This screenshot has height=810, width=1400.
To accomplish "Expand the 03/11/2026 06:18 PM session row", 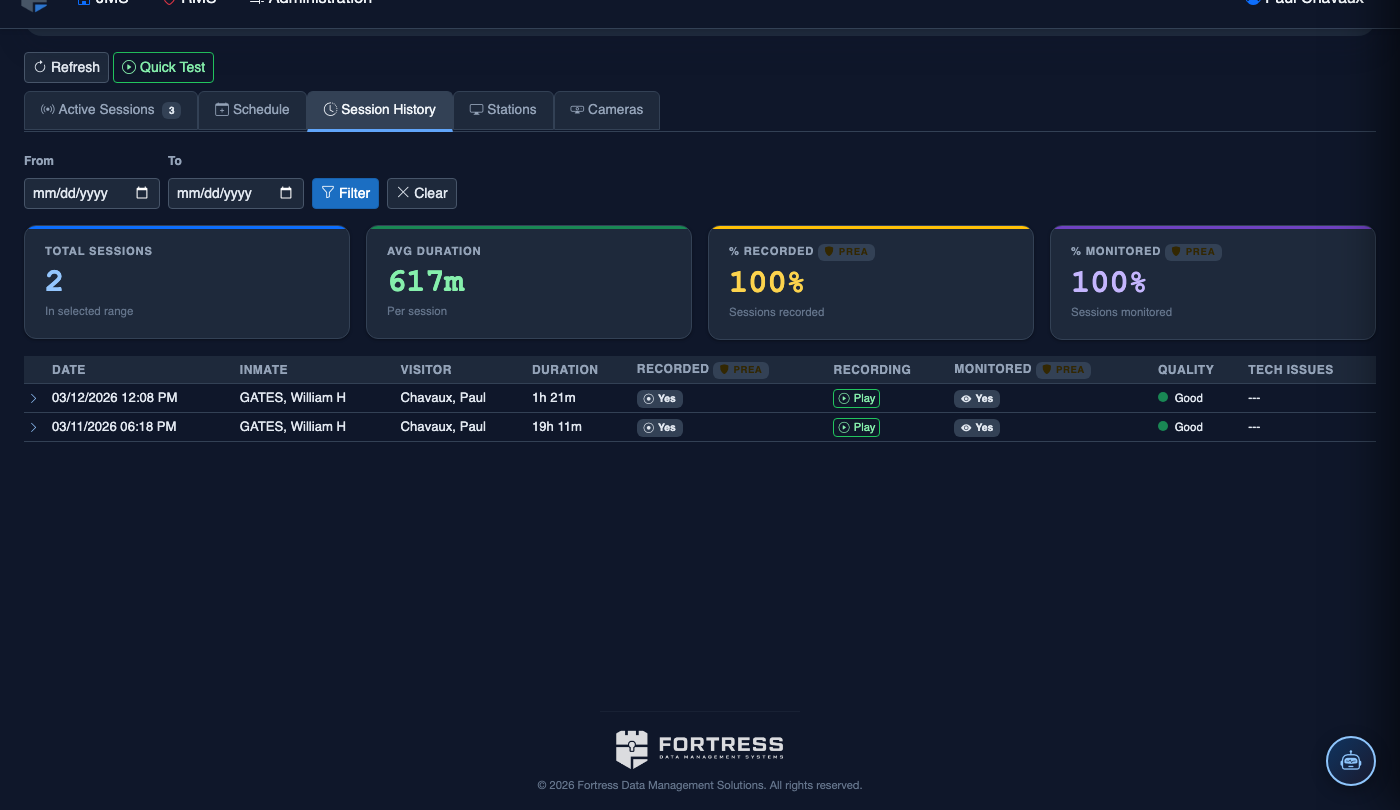I will click(33, 427).
